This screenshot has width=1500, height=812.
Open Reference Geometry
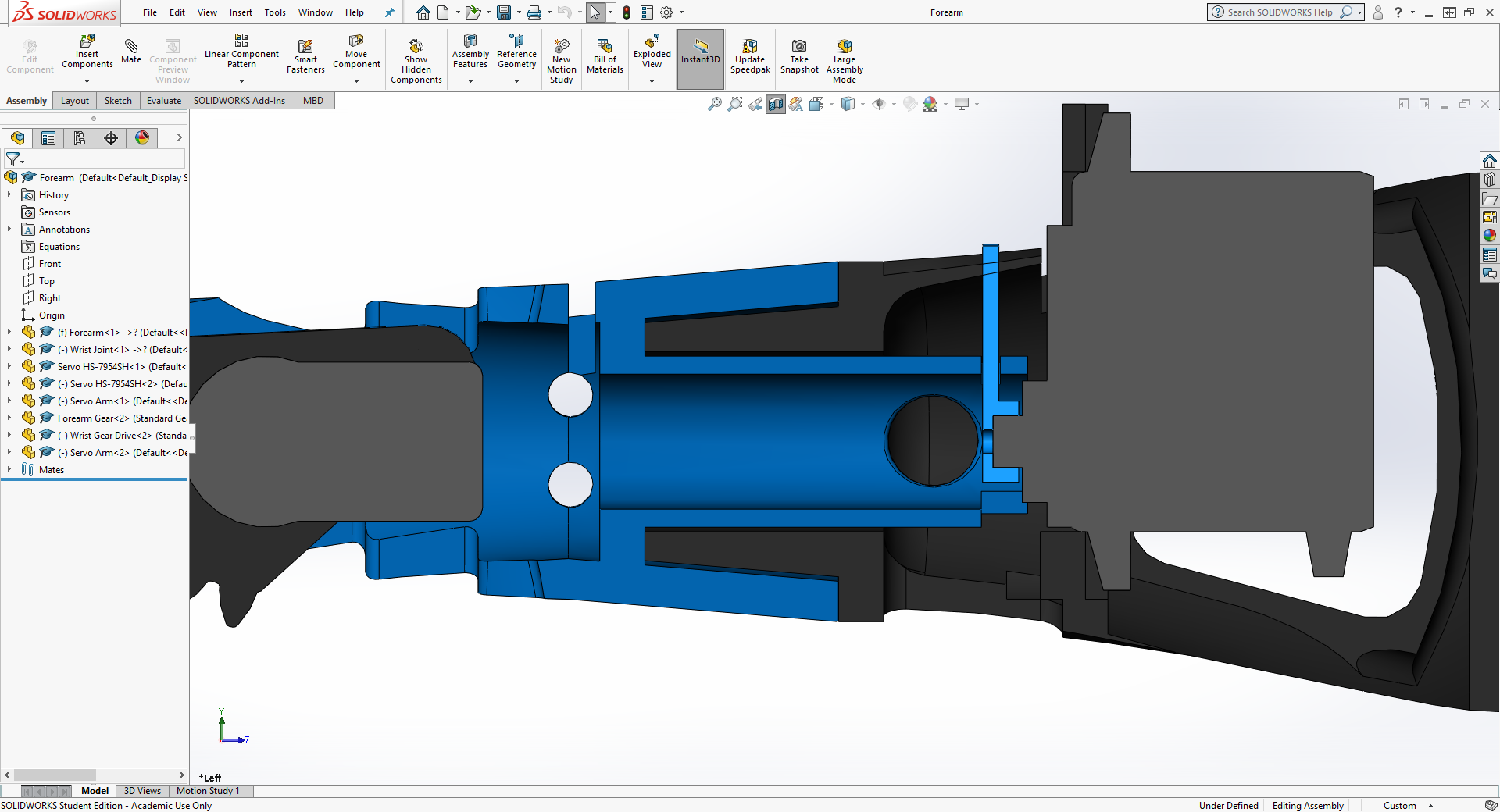[x=516, y=52]
